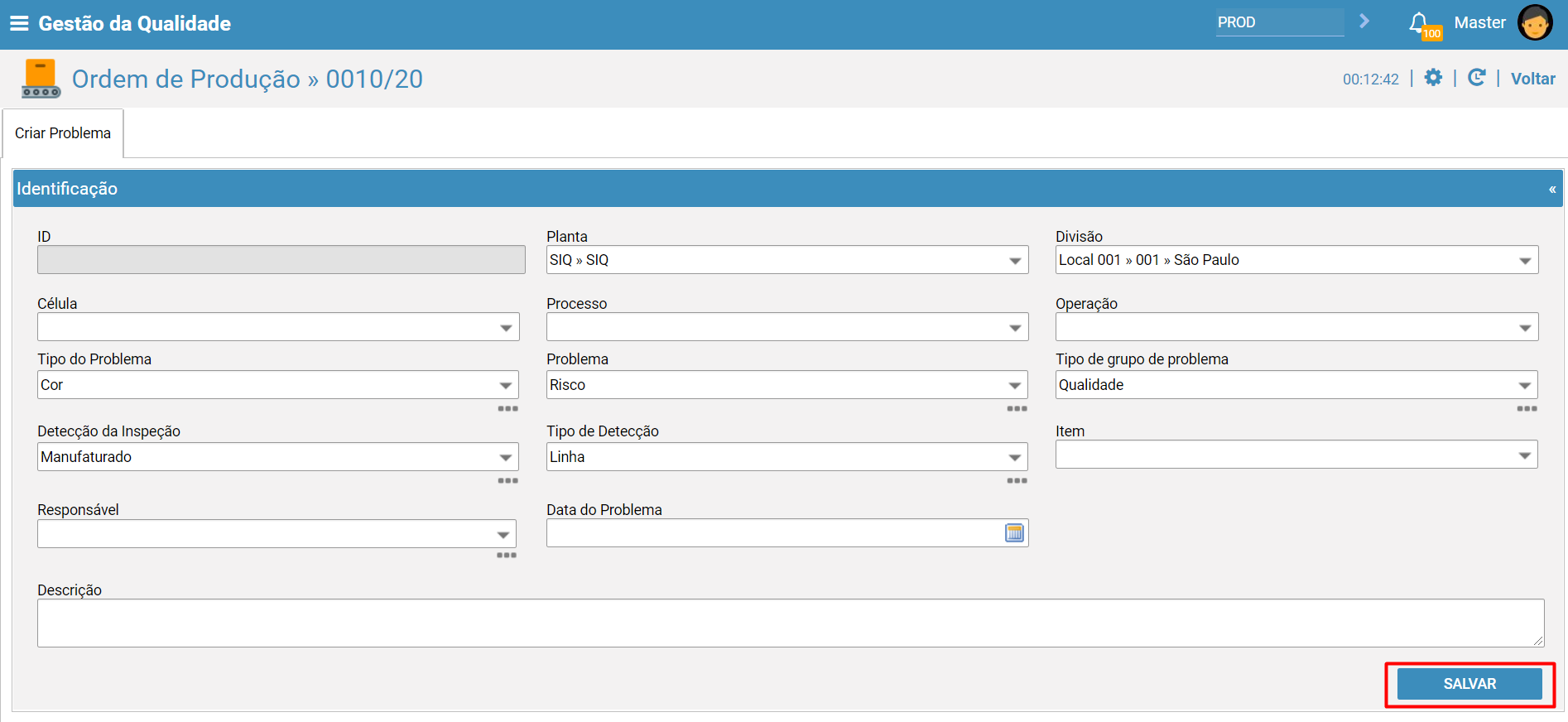Expand the Responsável dropdown
This screenshot has width=1568, height=722.
277,534
